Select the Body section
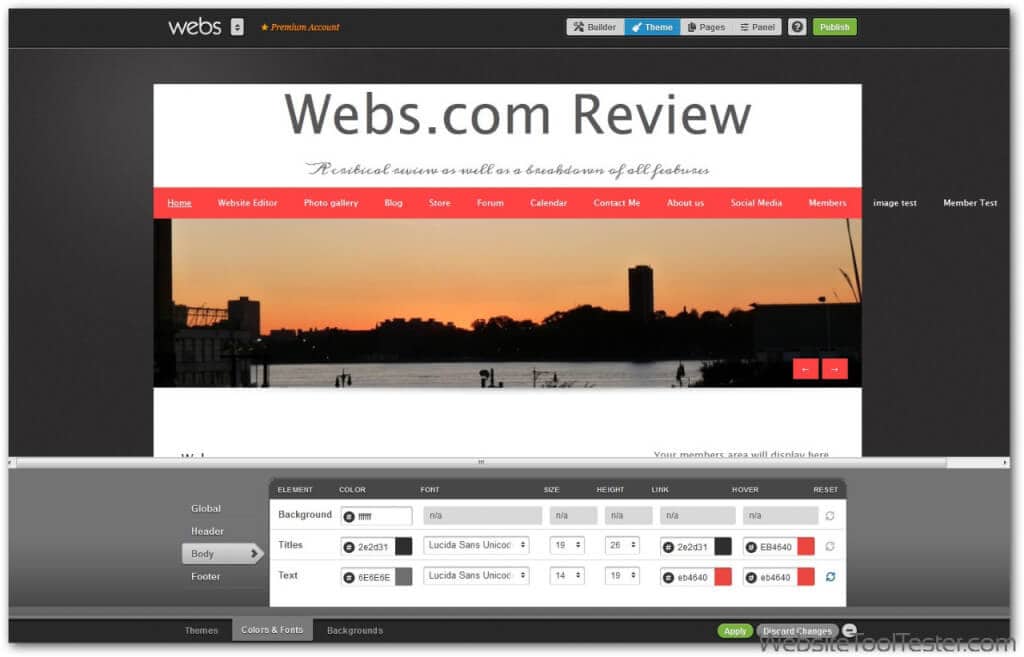Screen dimensions: 1024x657 pyautogui.click(x=222, y=554)
